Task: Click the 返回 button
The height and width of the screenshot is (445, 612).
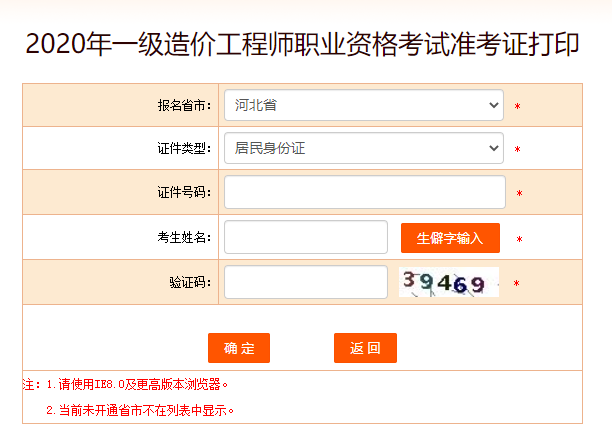Action: tap(365, 348)
